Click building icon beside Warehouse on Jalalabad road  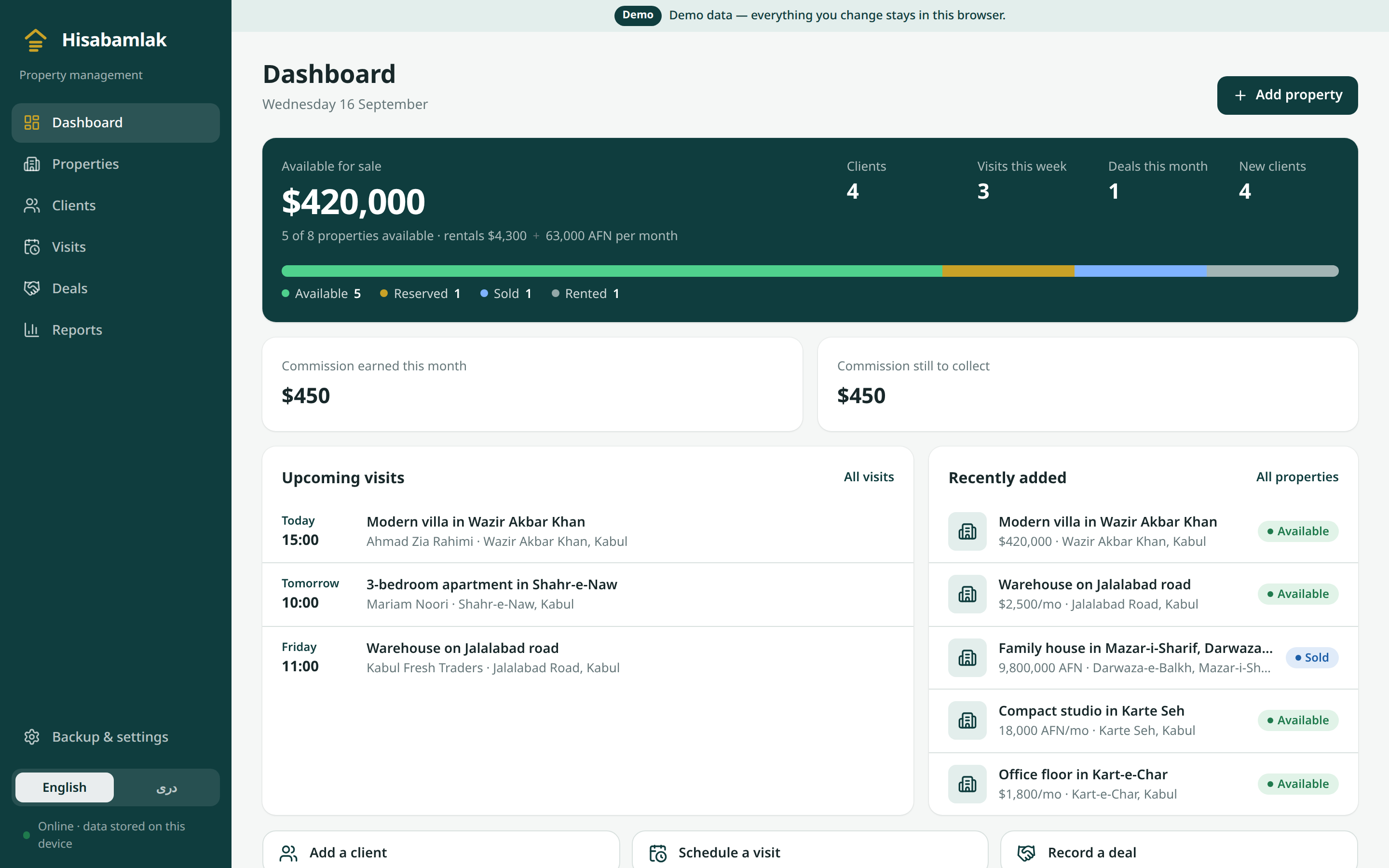coord(967,594)
